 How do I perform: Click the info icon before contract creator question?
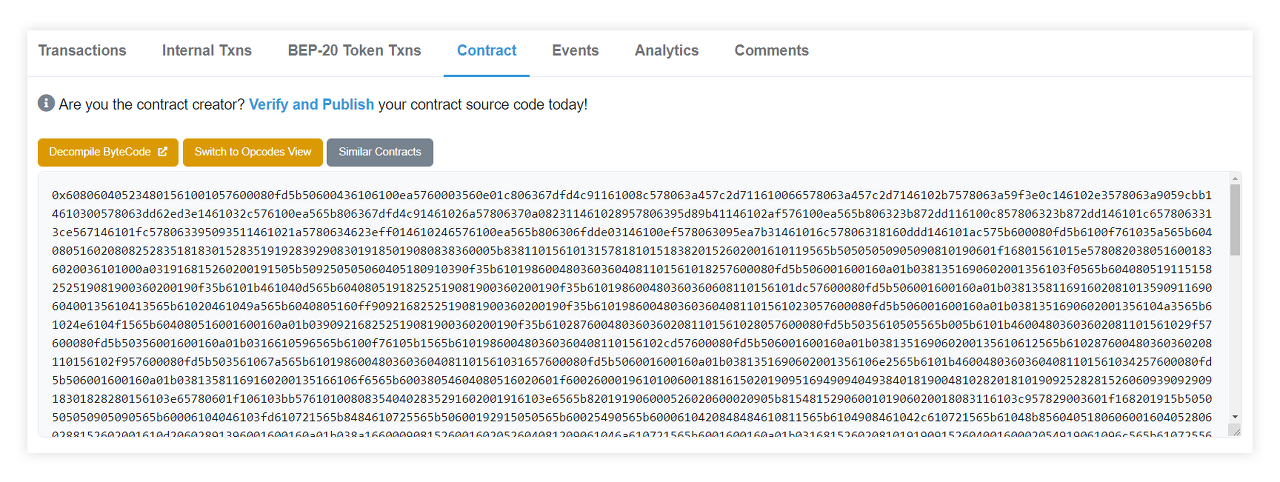[46, 103]
